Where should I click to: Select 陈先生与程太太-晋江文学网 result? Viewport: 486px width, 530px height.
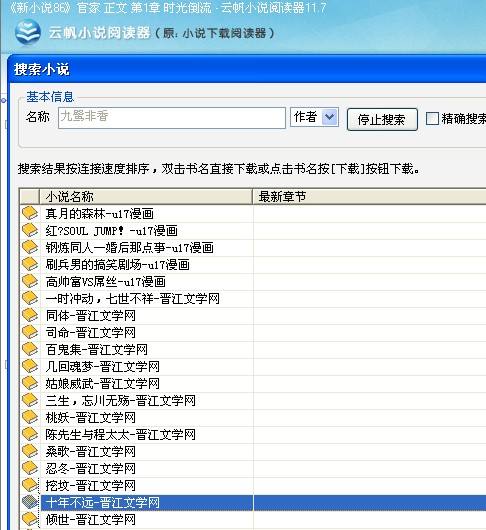120,435
